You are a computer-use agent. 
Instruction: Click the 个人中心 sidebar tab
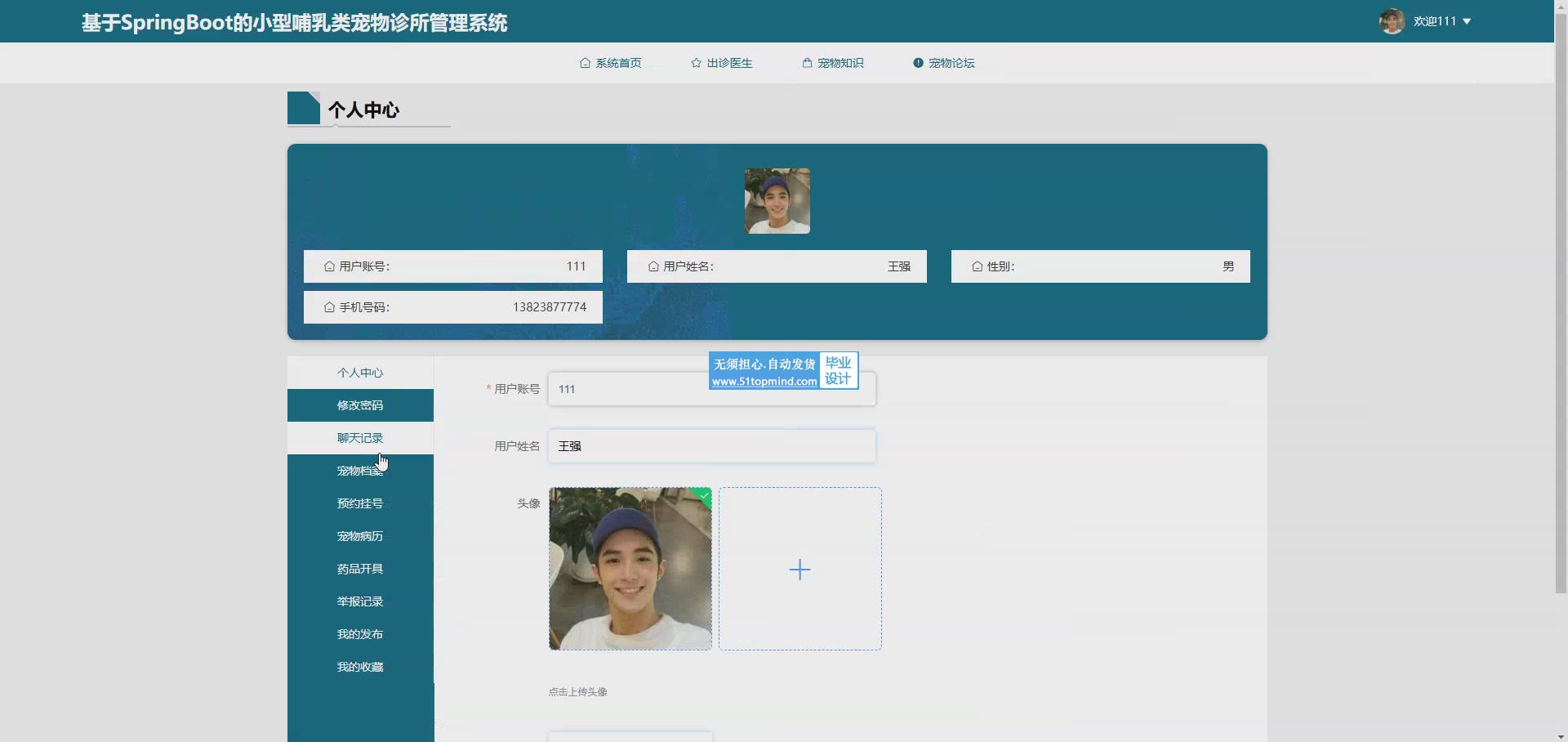[360, 373]
